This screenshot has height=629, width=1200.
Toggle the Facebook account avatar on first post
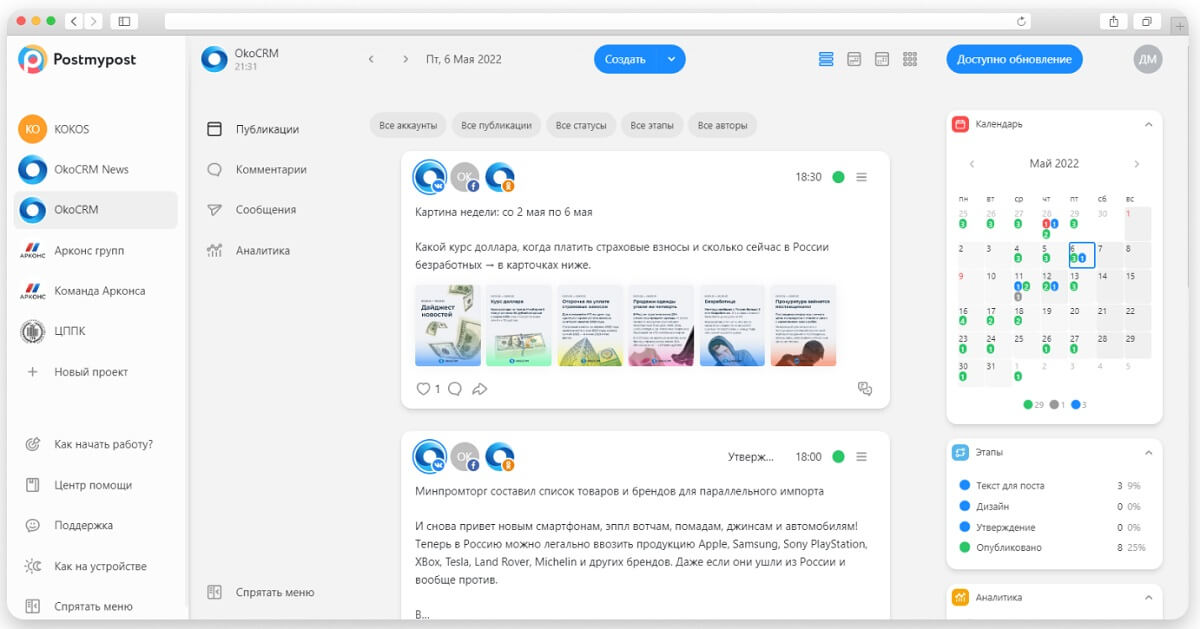pos(464,177)
